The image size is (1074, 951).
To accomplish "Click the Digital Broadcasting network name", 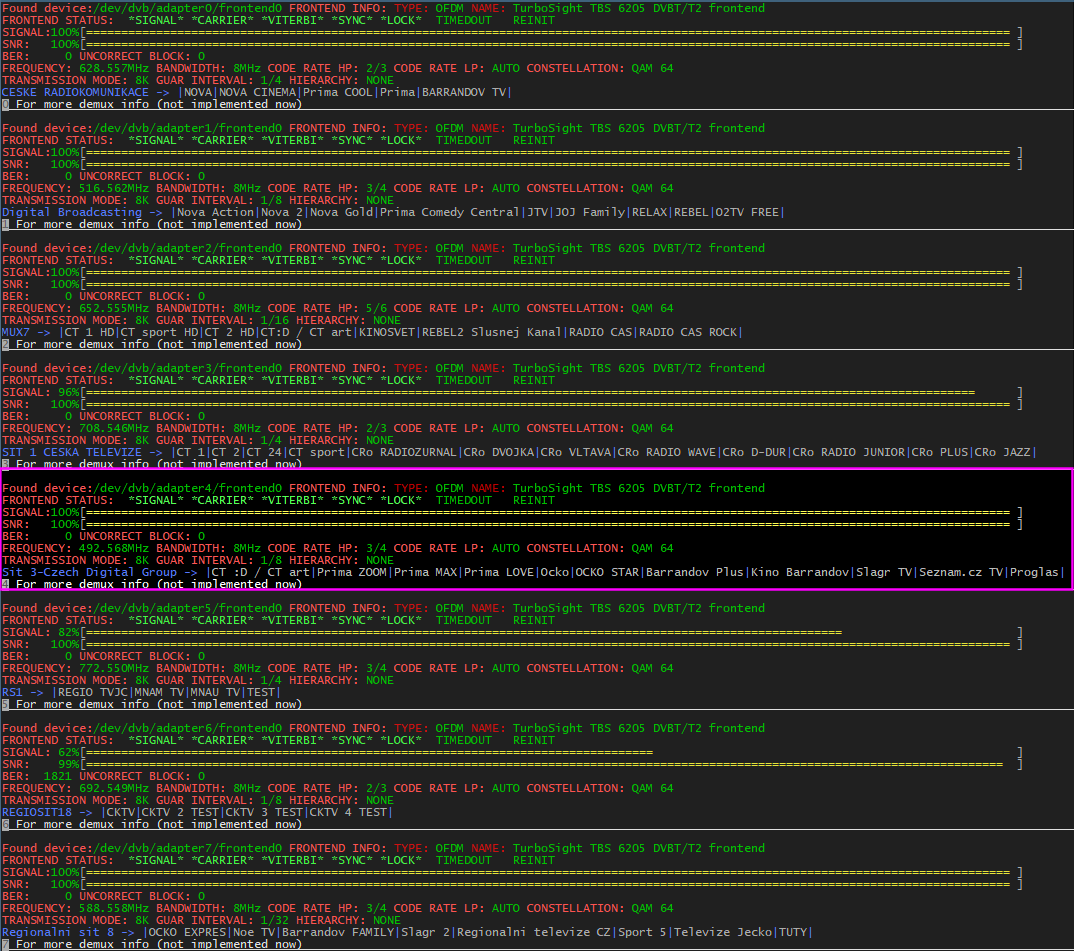I will (x=72, y=212).
